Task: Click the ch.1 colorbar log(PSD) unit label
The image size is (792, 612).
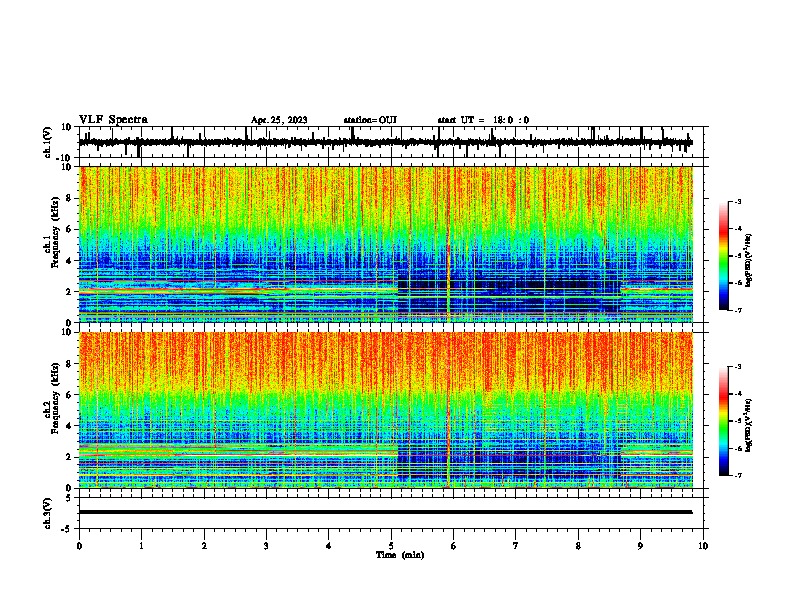Action: pyautogui.click(x=749, y=260)
